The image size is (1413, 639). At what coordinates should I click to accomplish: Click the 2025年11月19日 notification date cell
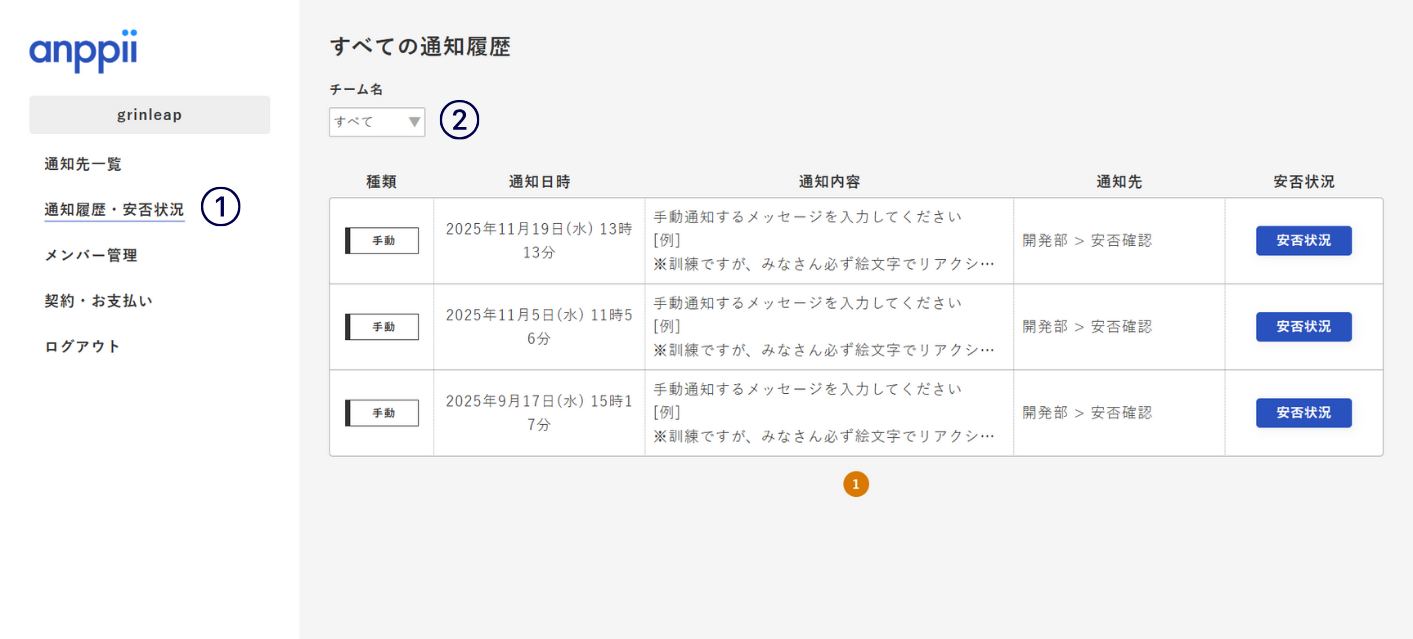coord(538,240)
